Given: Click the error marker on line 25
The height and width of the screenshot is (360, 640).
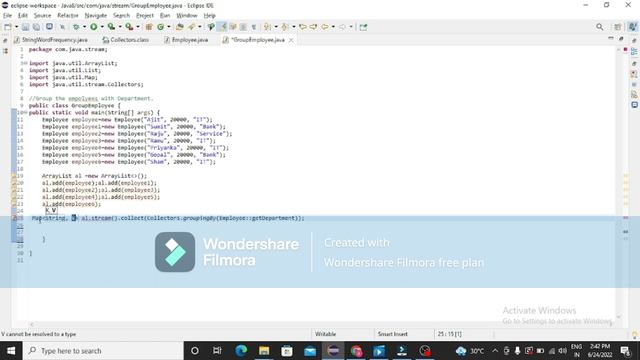Looking at the screenshot, I should coord(14,218).
